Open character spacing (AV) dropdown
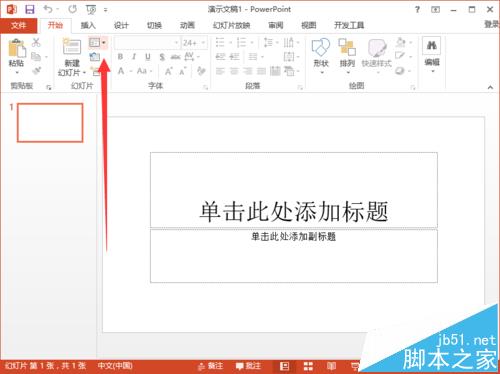The height and width of the screenshot is (374, 500). 191,57
